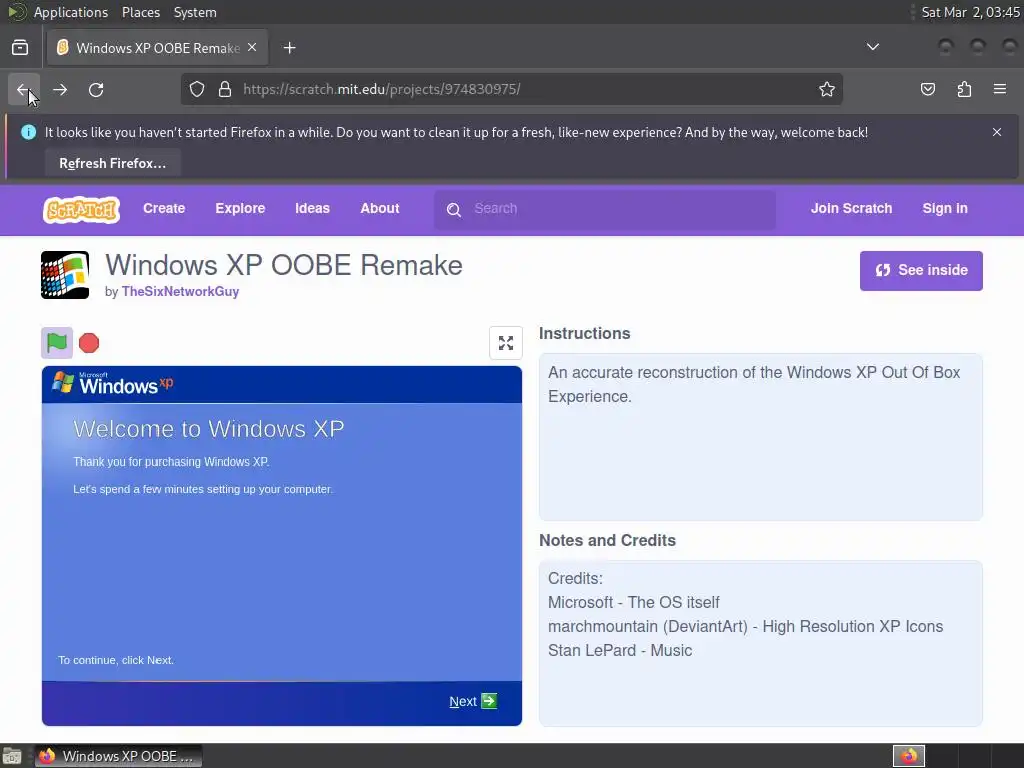Open tracking protection shield info

click(x=197, y=89)
